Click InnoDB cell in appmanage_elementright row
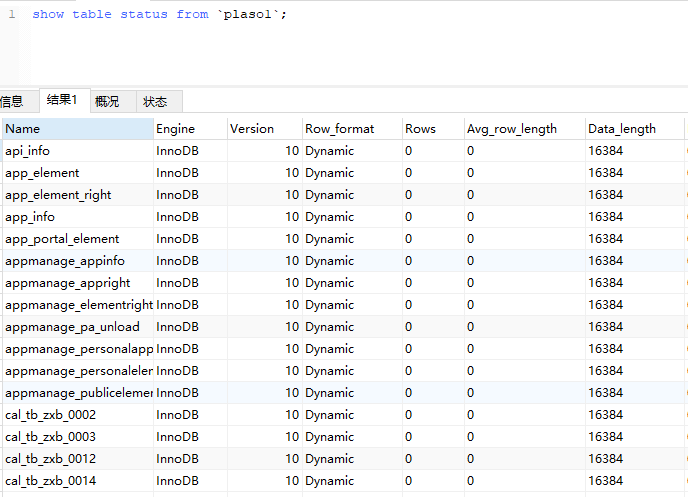688x497 pixels. pos(190,305)
